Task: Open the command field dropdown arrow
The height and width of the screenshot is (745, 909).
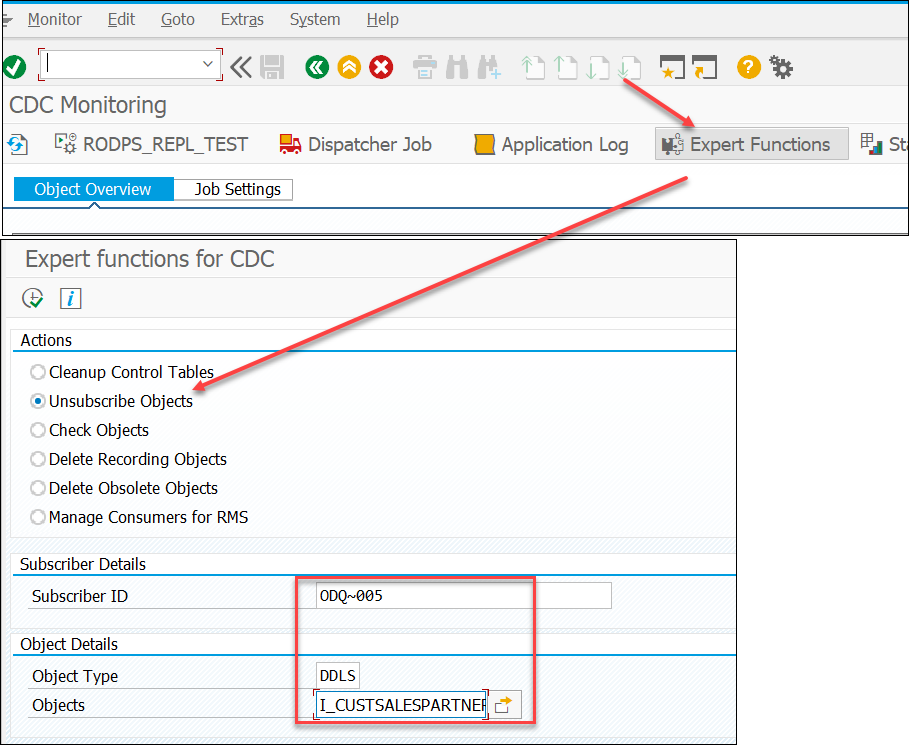Action: pyautogui.click(x=208, y=64)
